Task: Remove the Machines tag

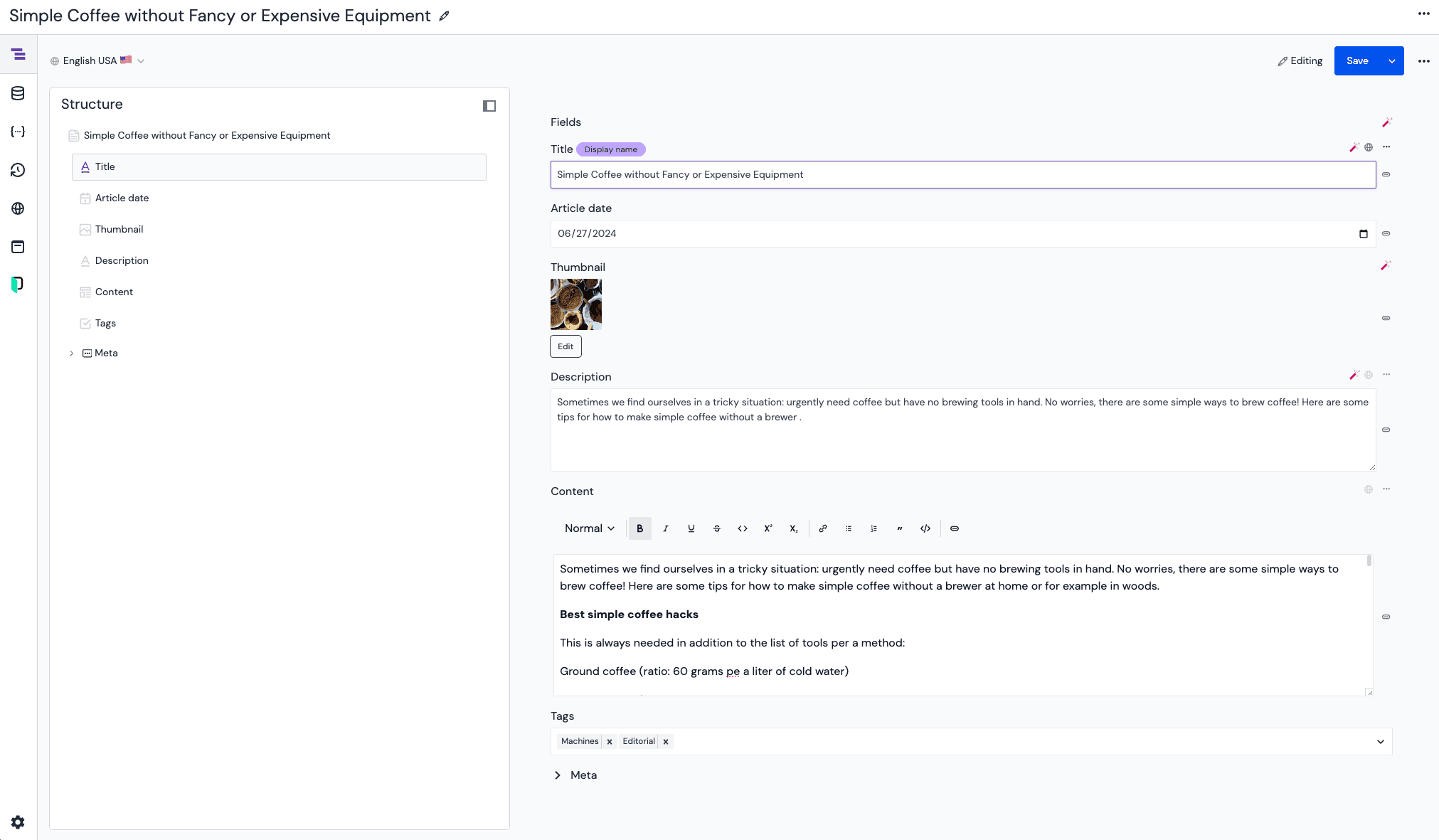Action: (610, 741)
